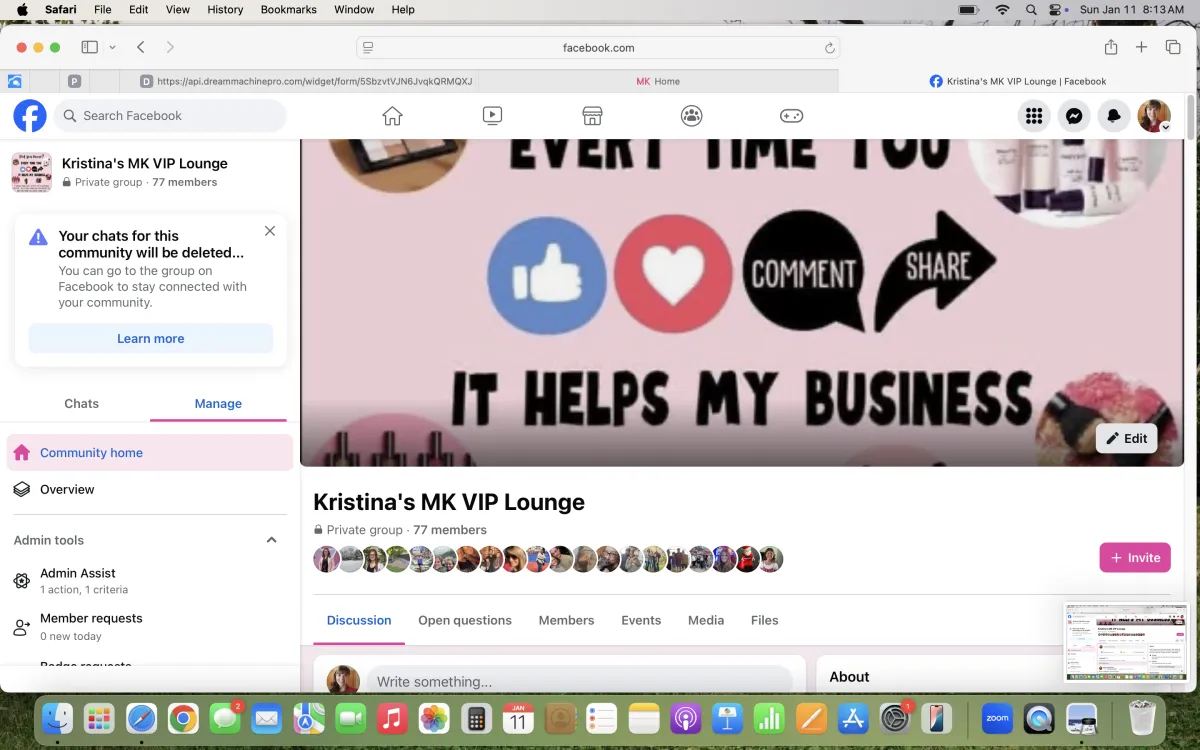Open Messages from the Dock
Screen dimensions: 1200x750
coord(225,718)
